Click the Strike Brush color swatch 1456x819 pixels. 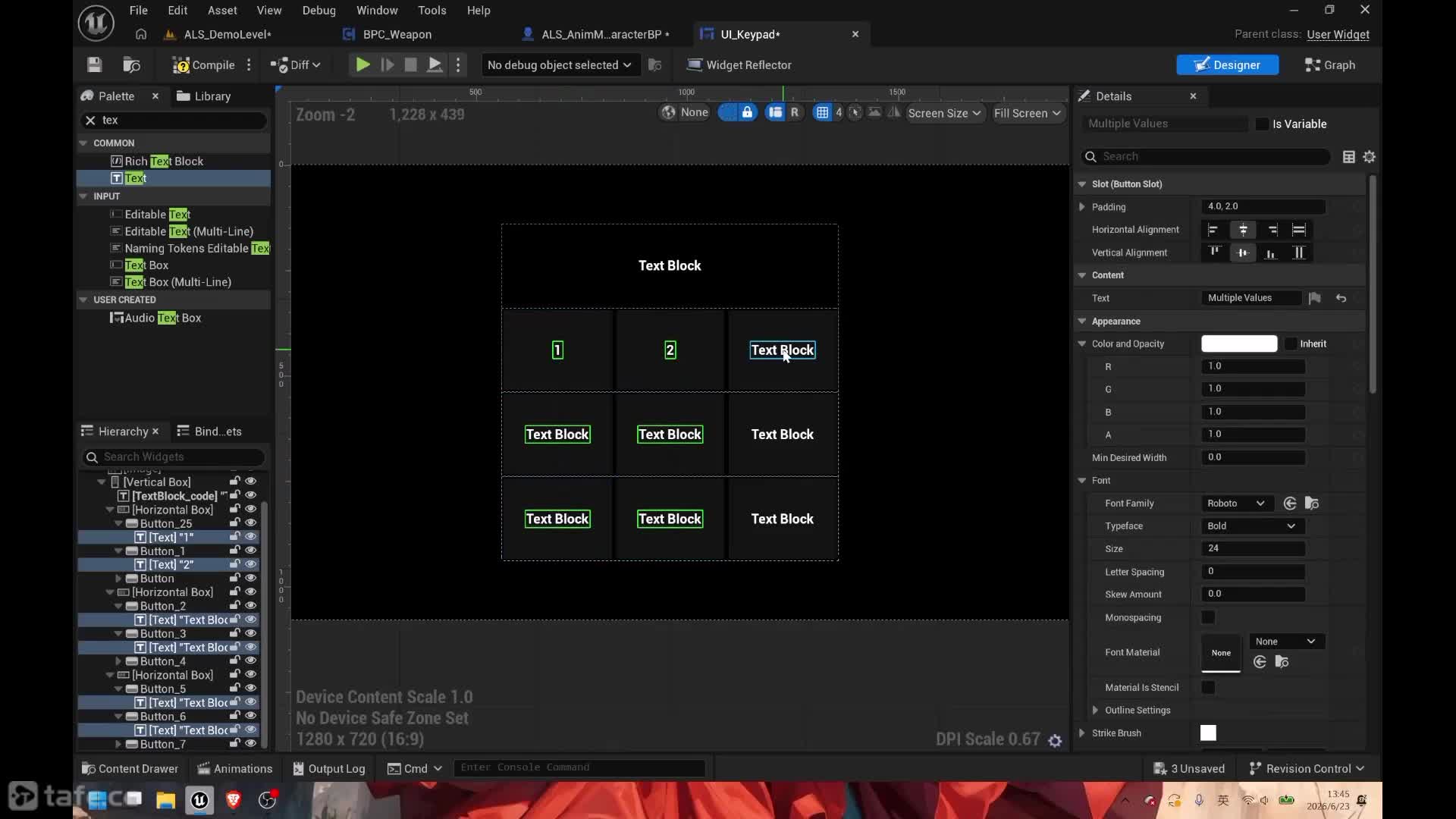coord(1208,733)
